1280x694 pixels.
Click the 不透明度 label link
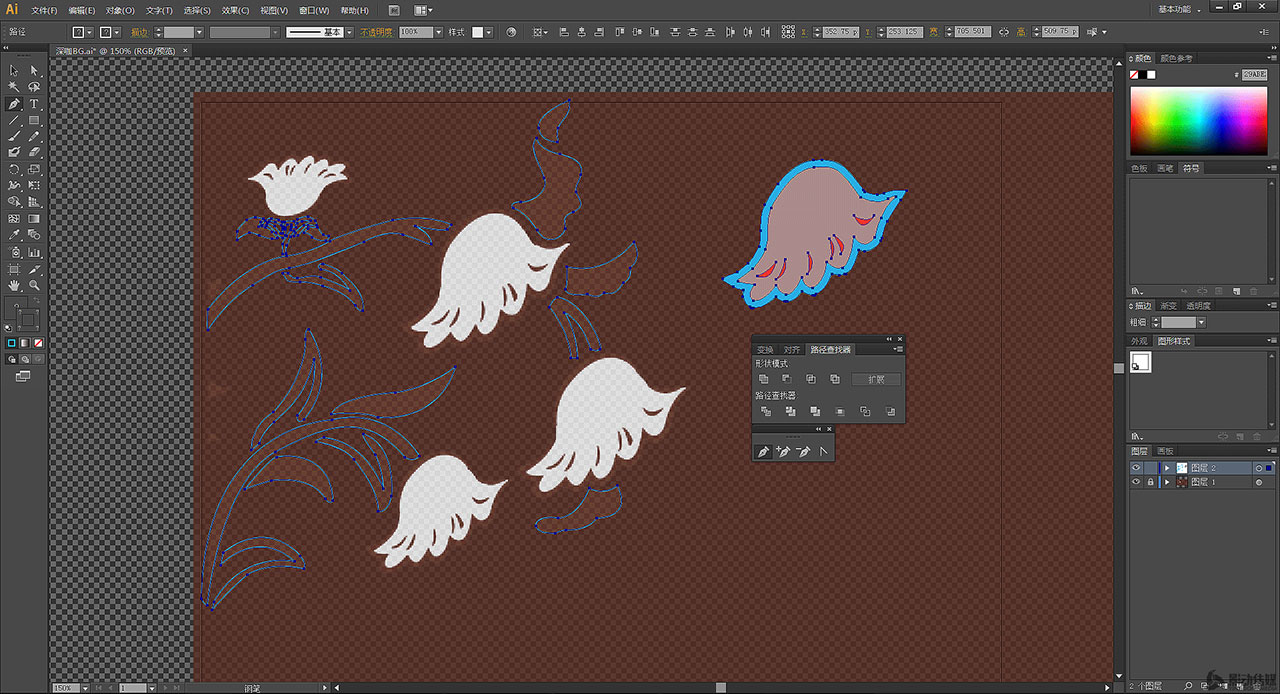(x=377, y=32)
